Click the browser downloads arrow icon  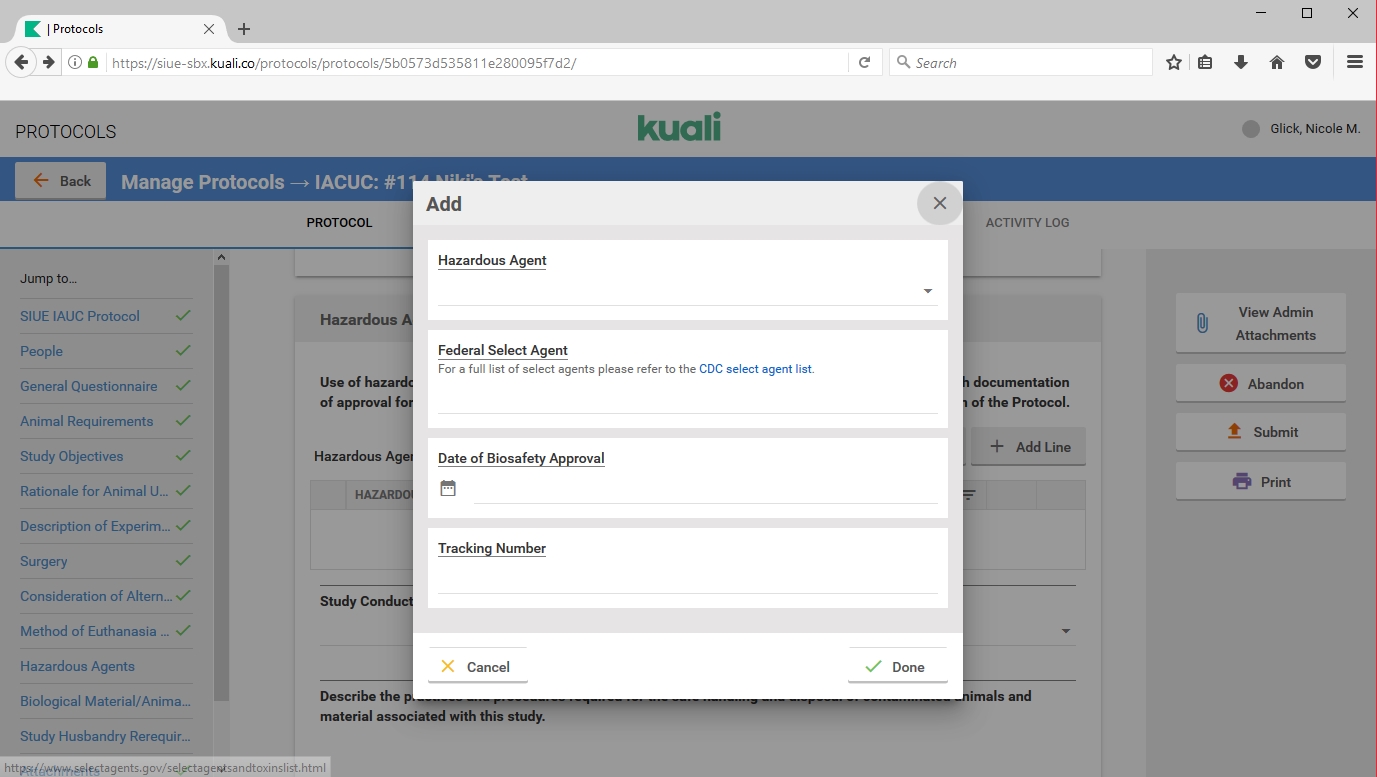tap(1241, 62)
